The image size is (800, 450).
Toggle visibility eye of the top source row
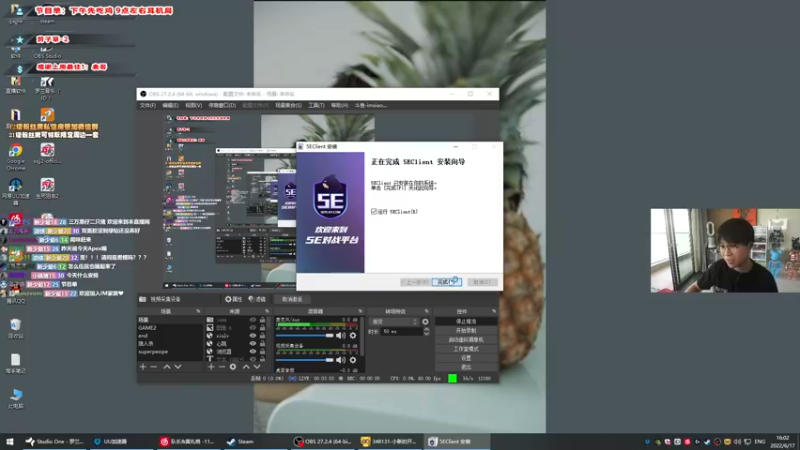point(253,320)
